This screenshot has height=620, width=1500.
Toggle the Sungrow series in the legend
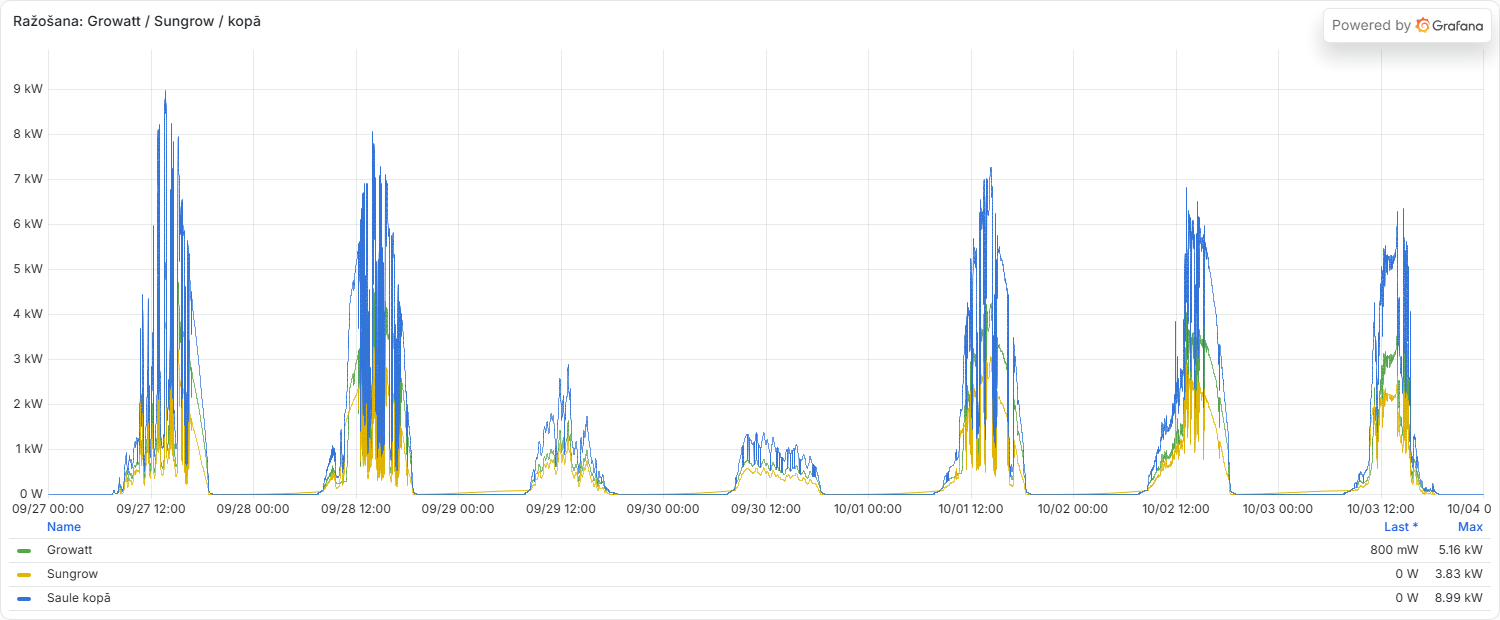[72, 574]
